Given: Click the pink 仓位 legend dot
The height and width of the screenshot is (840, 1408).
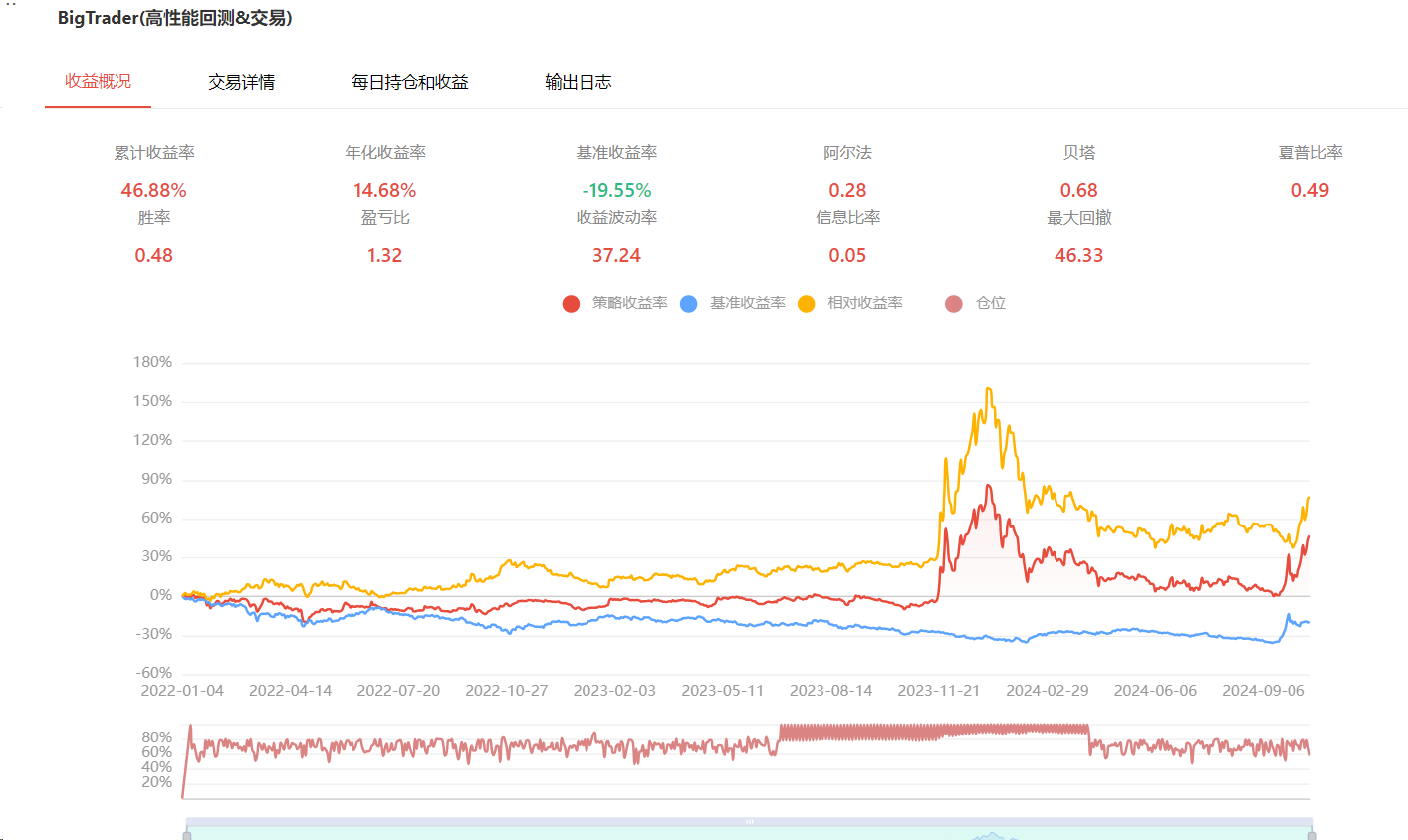Looking at the screenshot, I should (x=954, y=304).
